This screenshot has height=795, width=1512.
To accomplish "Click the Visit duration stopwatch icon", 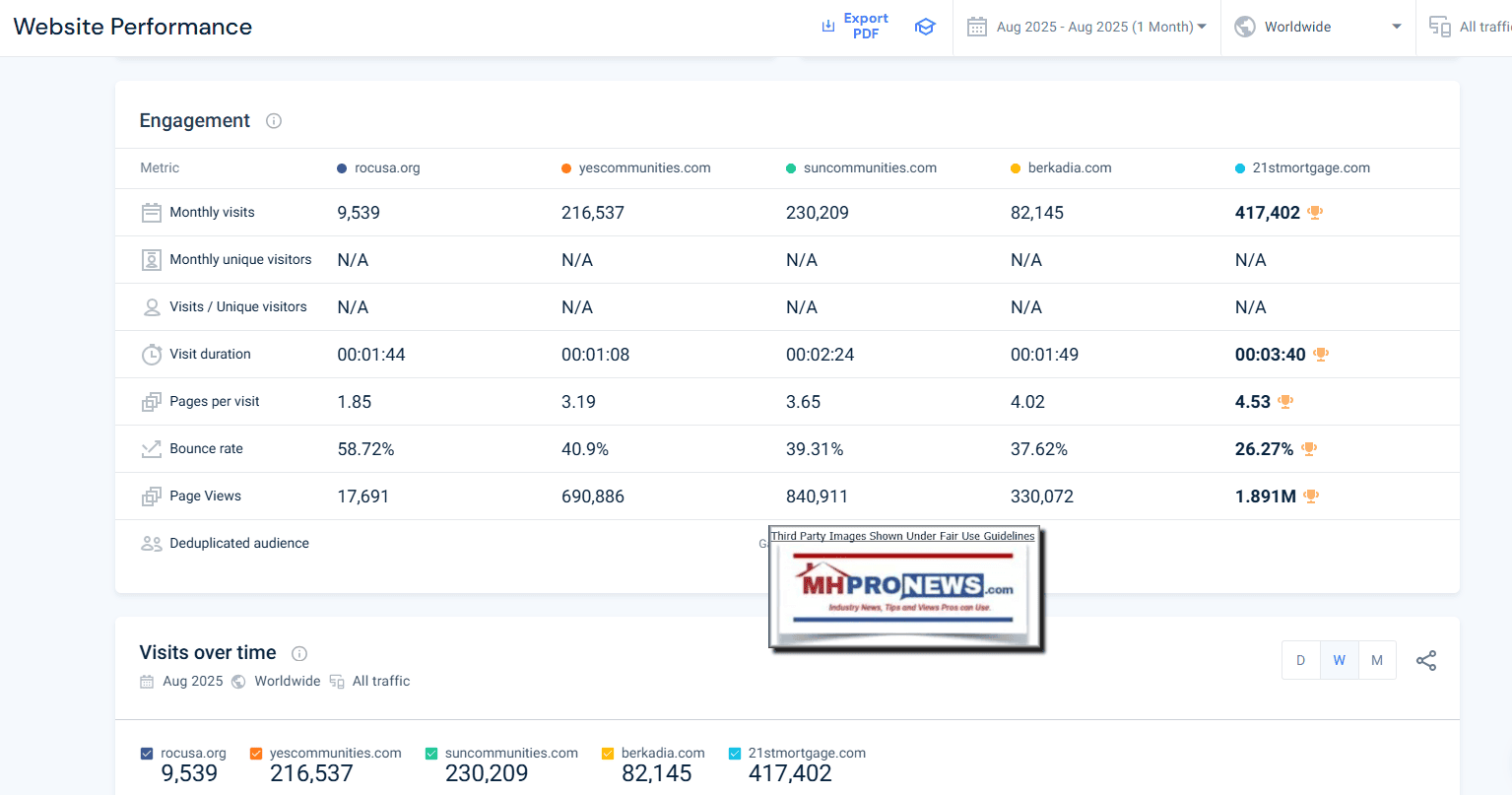I will tap(152, 355).
